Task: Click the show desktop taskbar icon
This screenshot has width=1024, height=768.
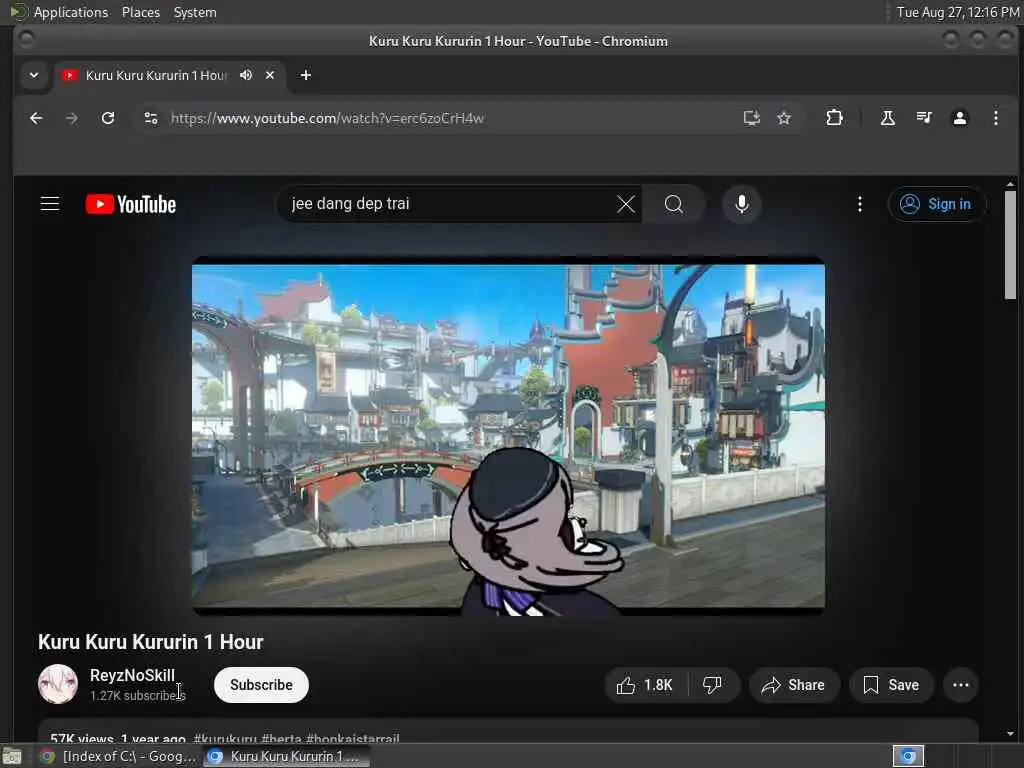Action: 12,756
